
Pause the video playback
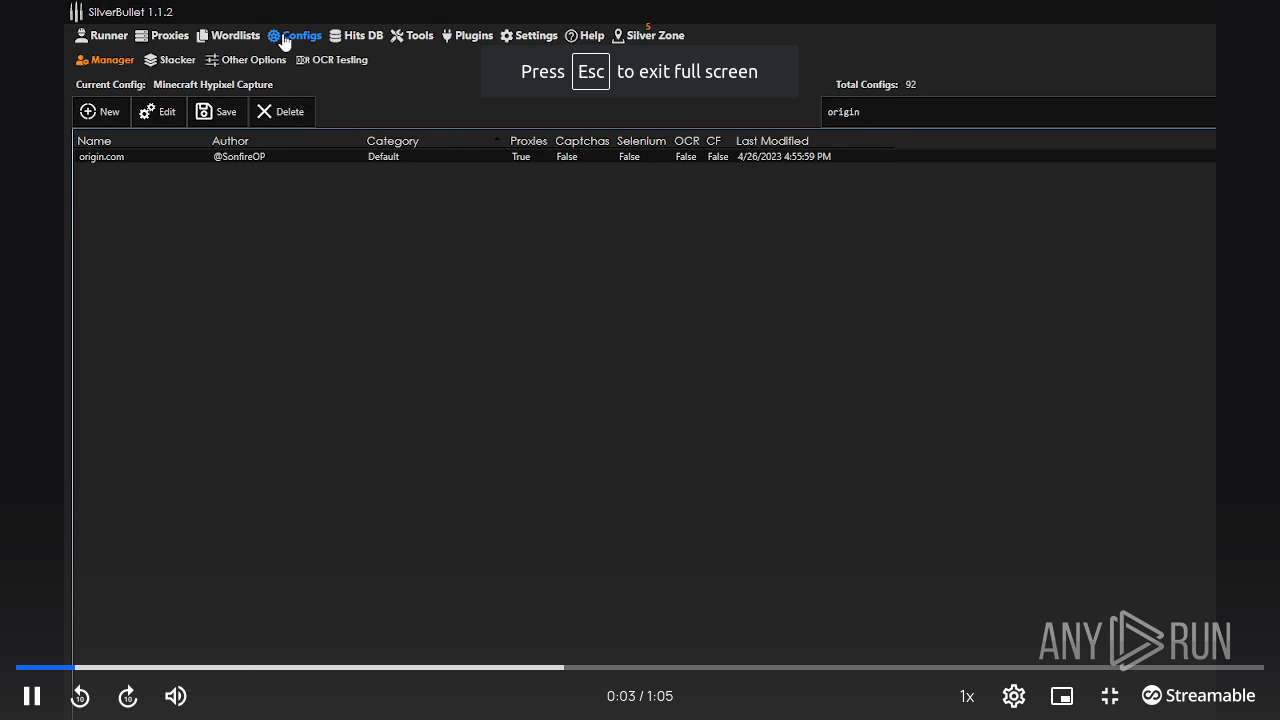(32, 696)
